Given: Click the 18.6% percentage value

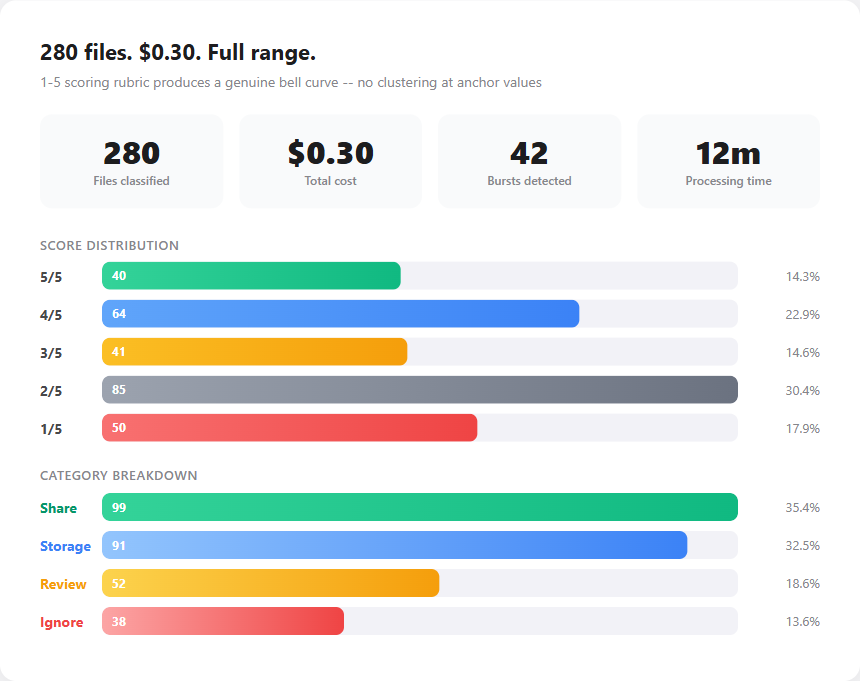Looking at the screenshot, I should tap(802, 583).
